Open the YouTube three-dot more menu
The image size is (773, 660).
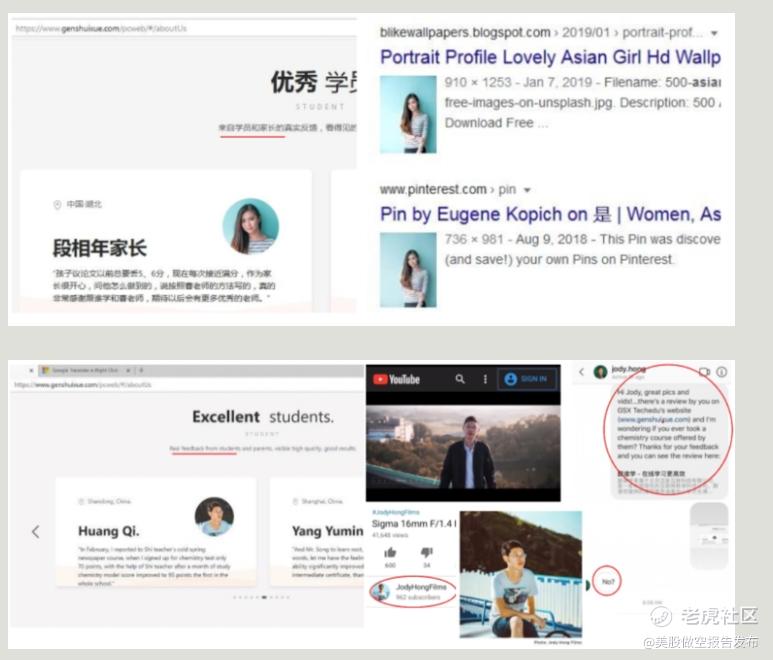[x=485, y=379]
